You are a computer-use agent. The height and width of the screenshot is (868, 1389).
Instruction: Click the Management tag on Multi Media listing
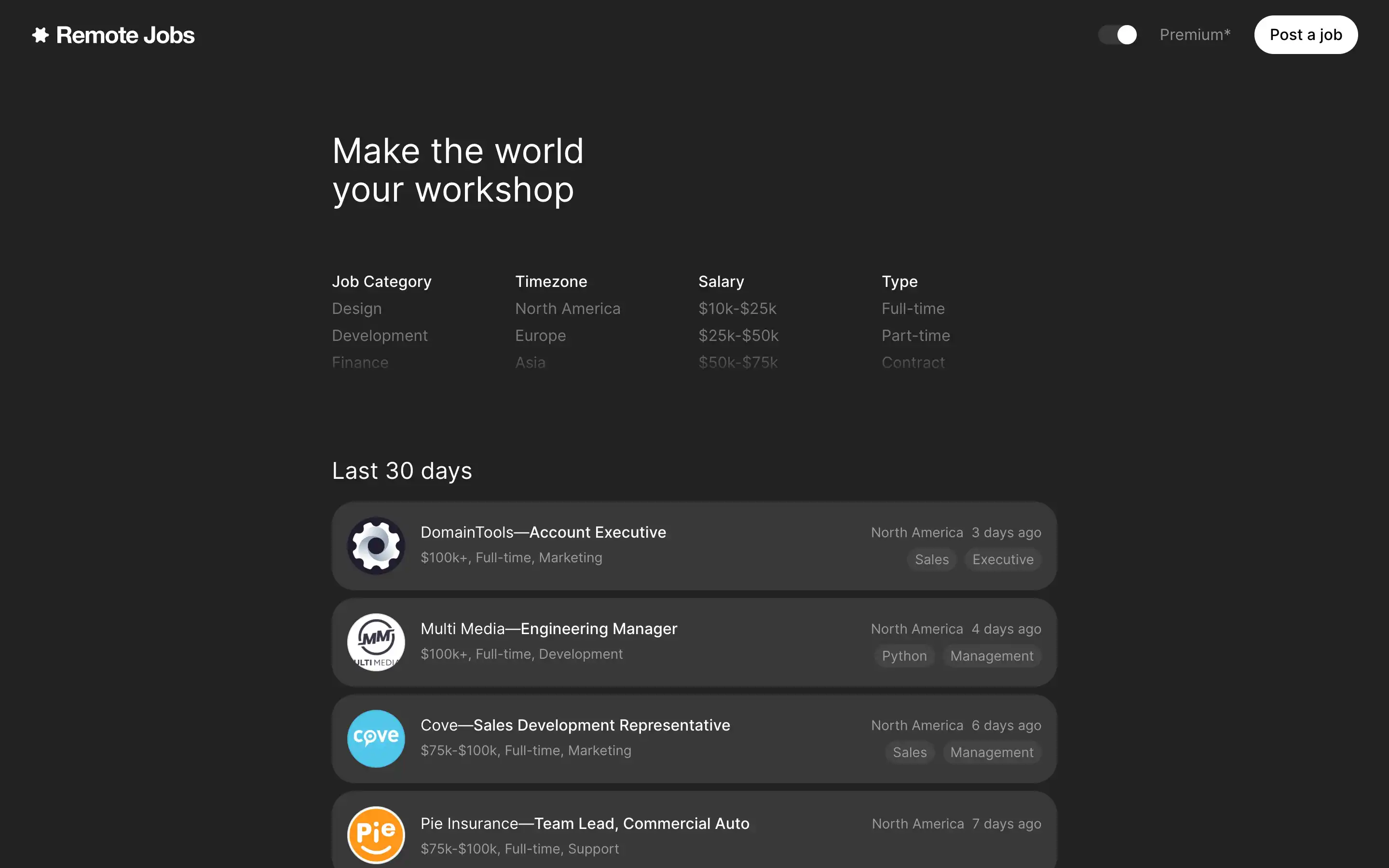point(992,656)
